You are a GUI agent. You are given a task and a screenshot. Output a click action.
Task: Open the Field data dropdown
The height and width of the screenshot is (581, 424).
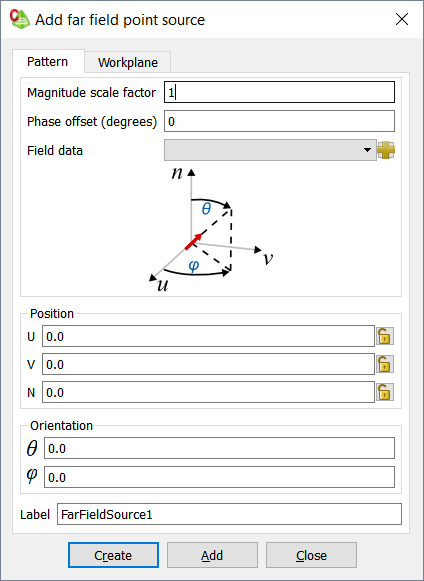coord(270,150)
